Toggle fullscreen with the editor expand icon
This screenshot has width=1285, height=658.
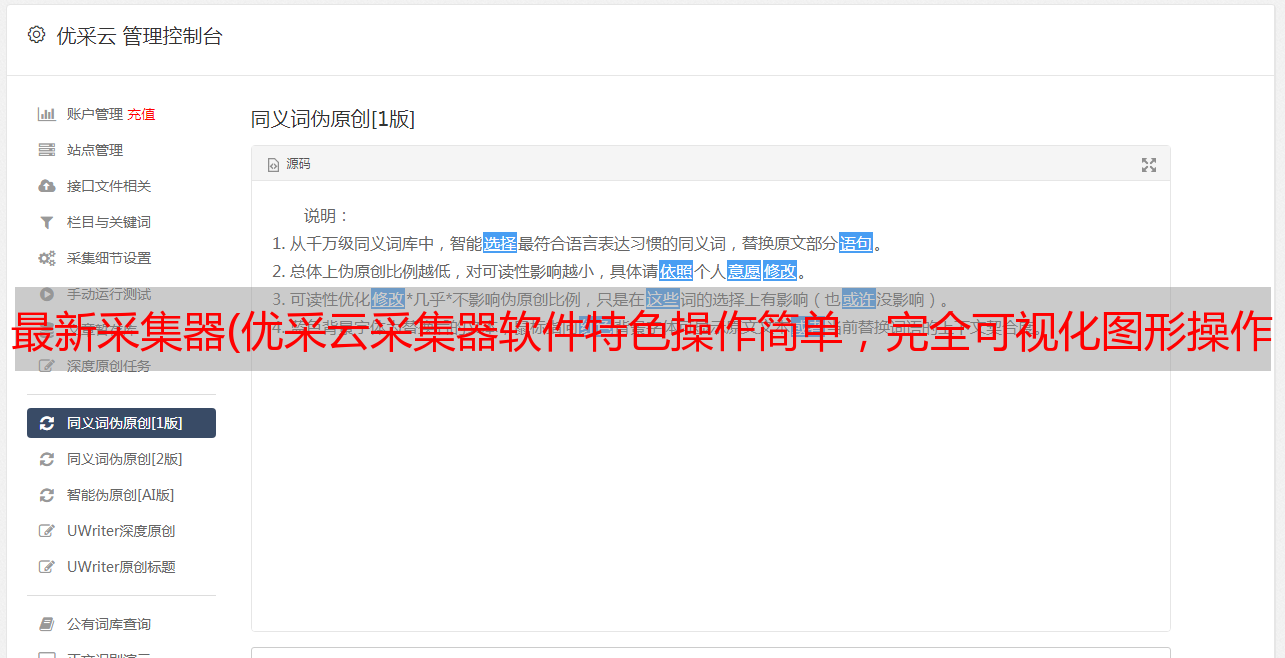[x=1149, y=165]
